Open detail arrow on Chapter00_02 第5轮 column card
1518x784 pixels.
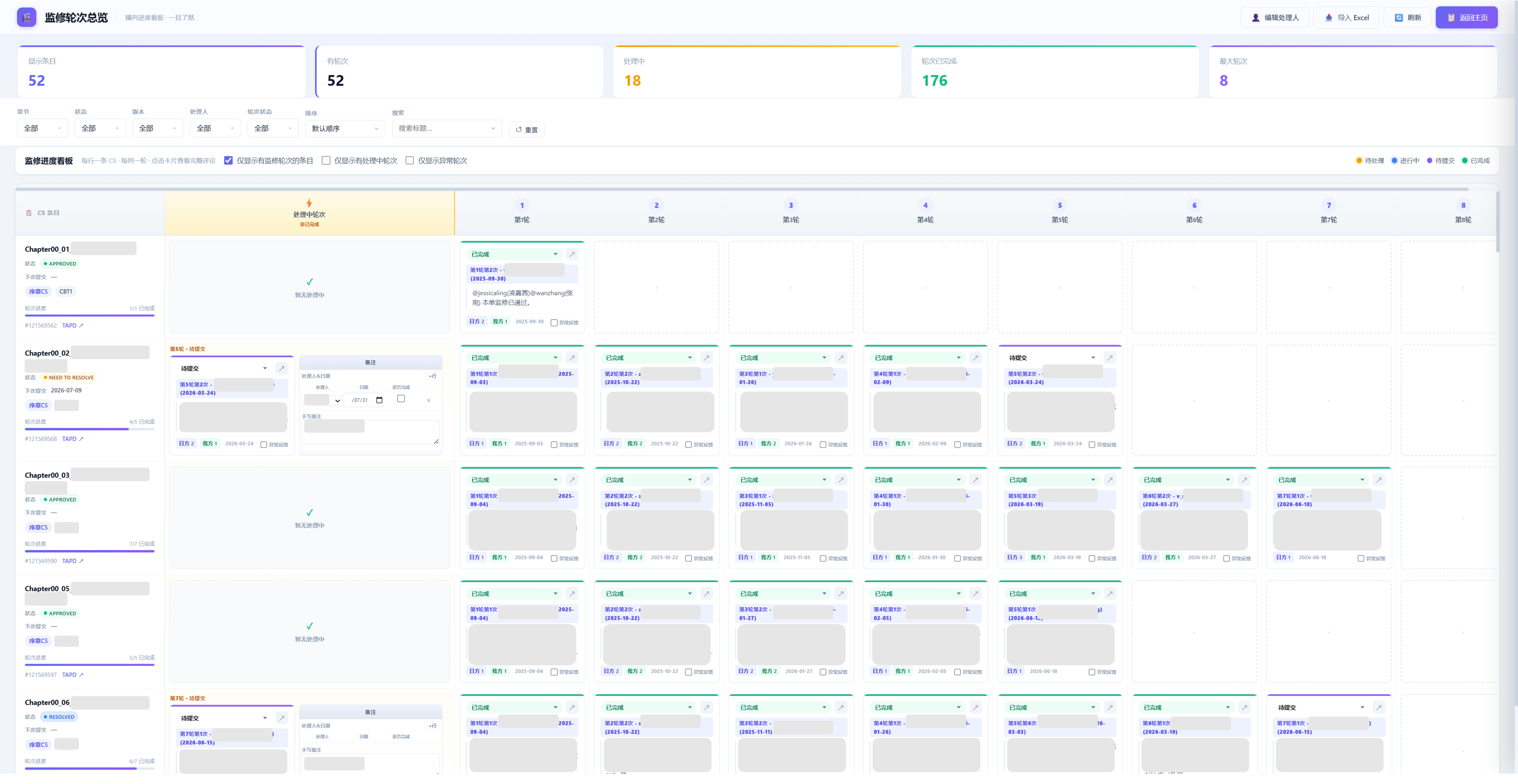(1110, 357)
